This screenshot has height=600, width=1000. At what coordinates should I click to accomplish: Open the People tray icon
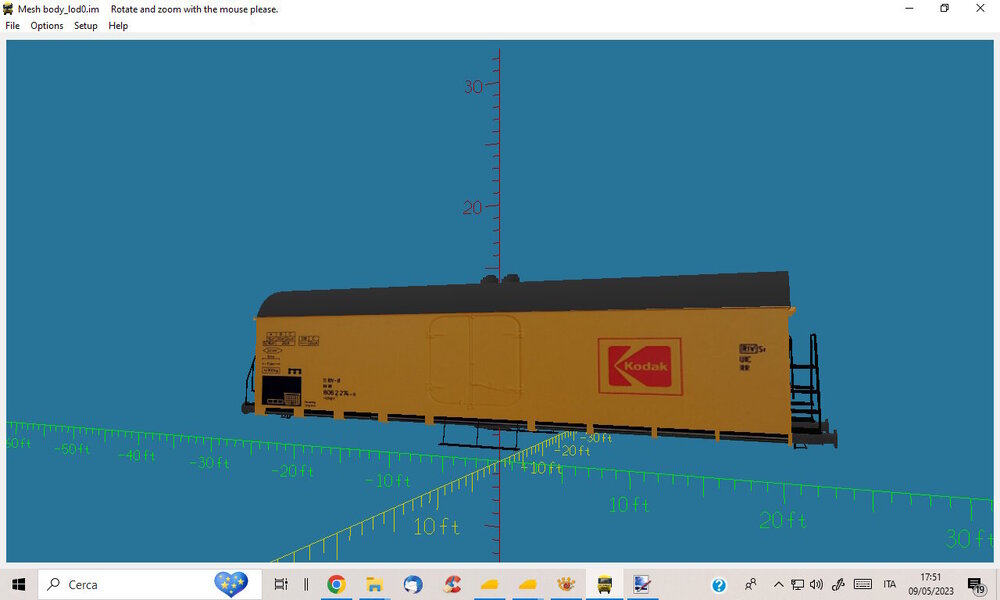751,584
